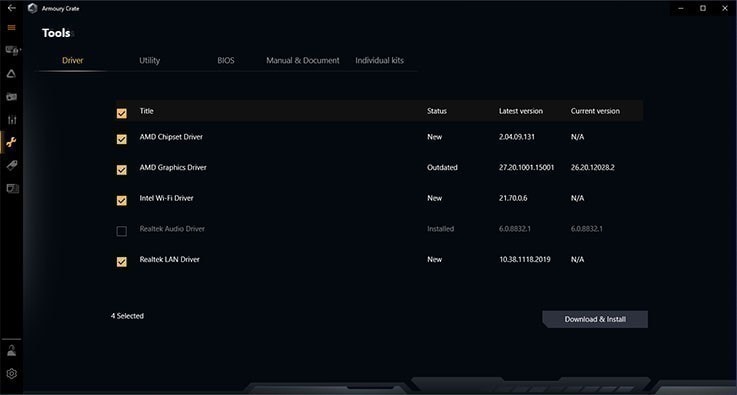Viewport: 737px width, 395px height.
Task: Open the hamburger menu in sidebar
Action: click(x=11, y=28)
